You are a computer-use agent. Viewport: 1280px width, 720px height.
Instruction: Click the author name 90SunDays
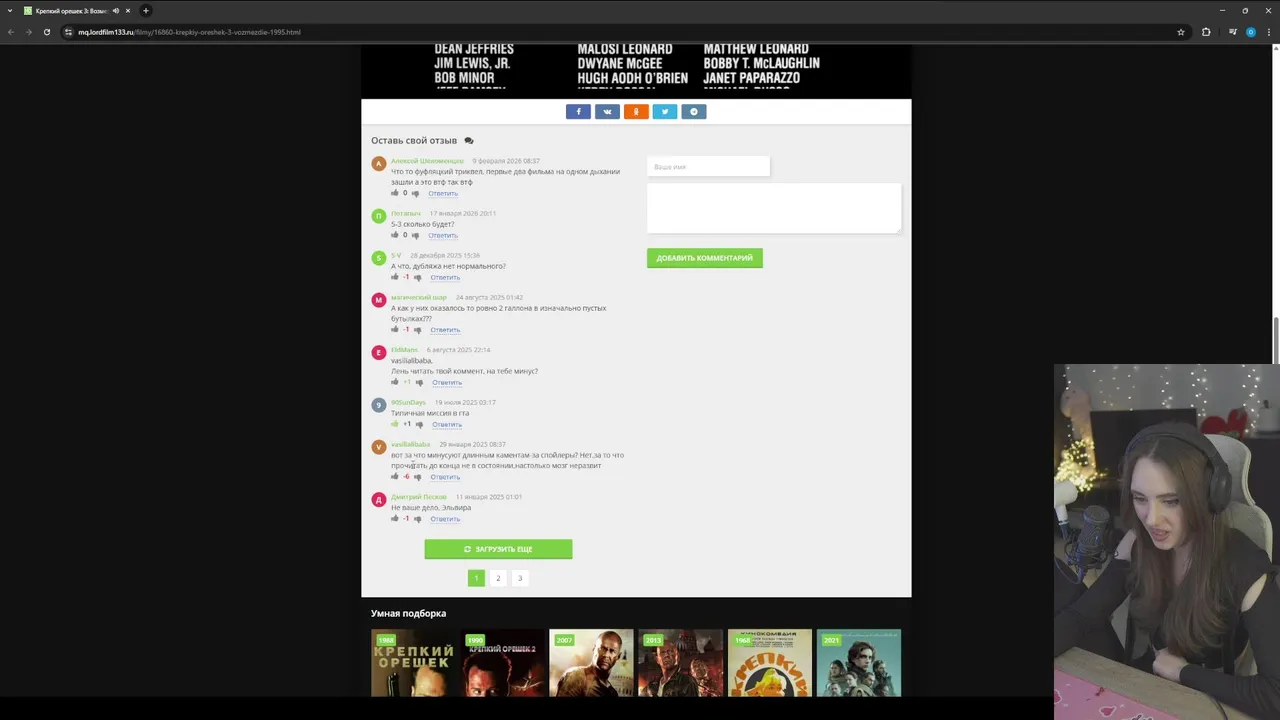point(408,402)
